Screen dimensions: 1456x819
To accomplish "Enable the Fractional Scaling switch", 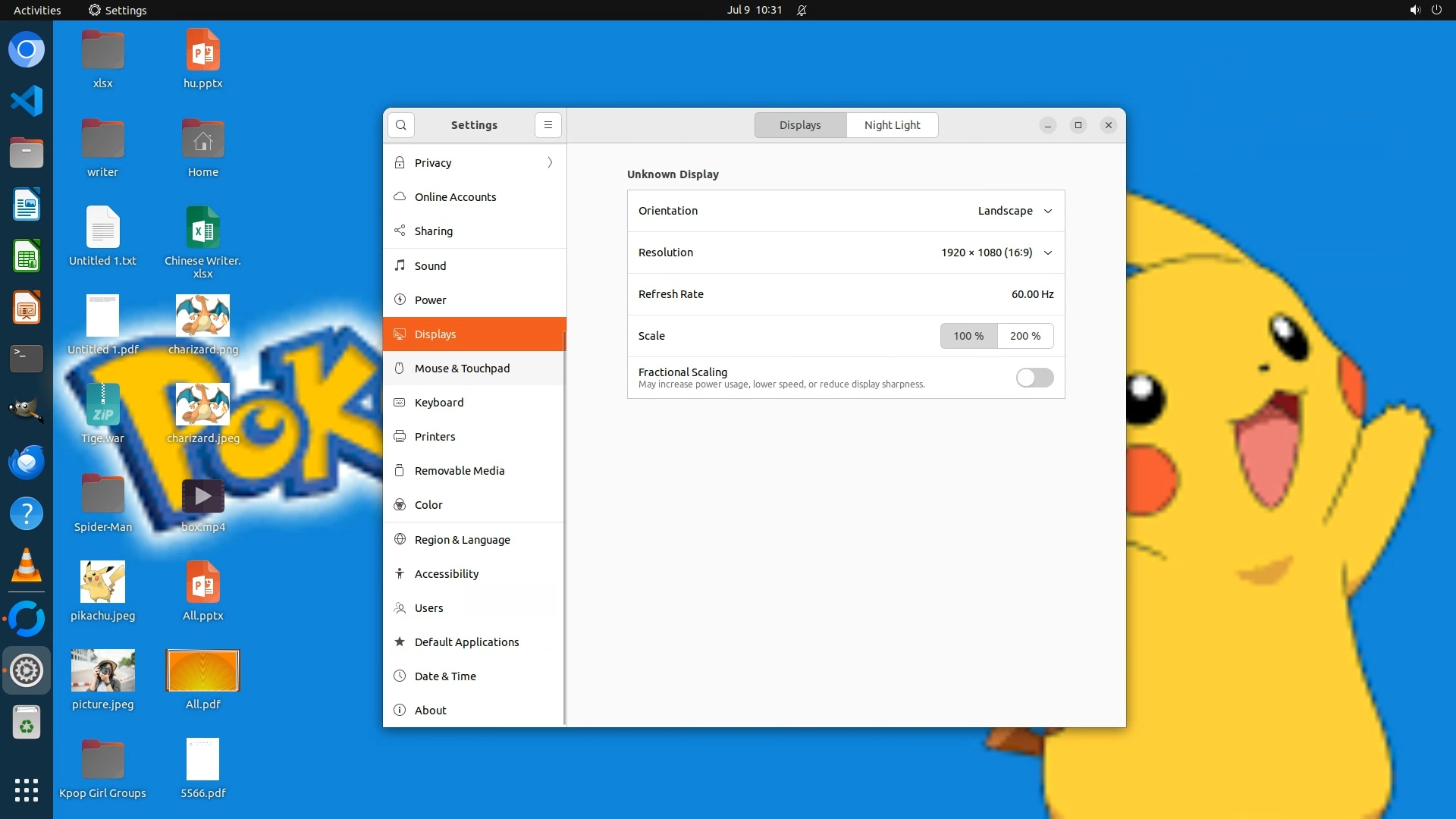I will [1034, 378].
